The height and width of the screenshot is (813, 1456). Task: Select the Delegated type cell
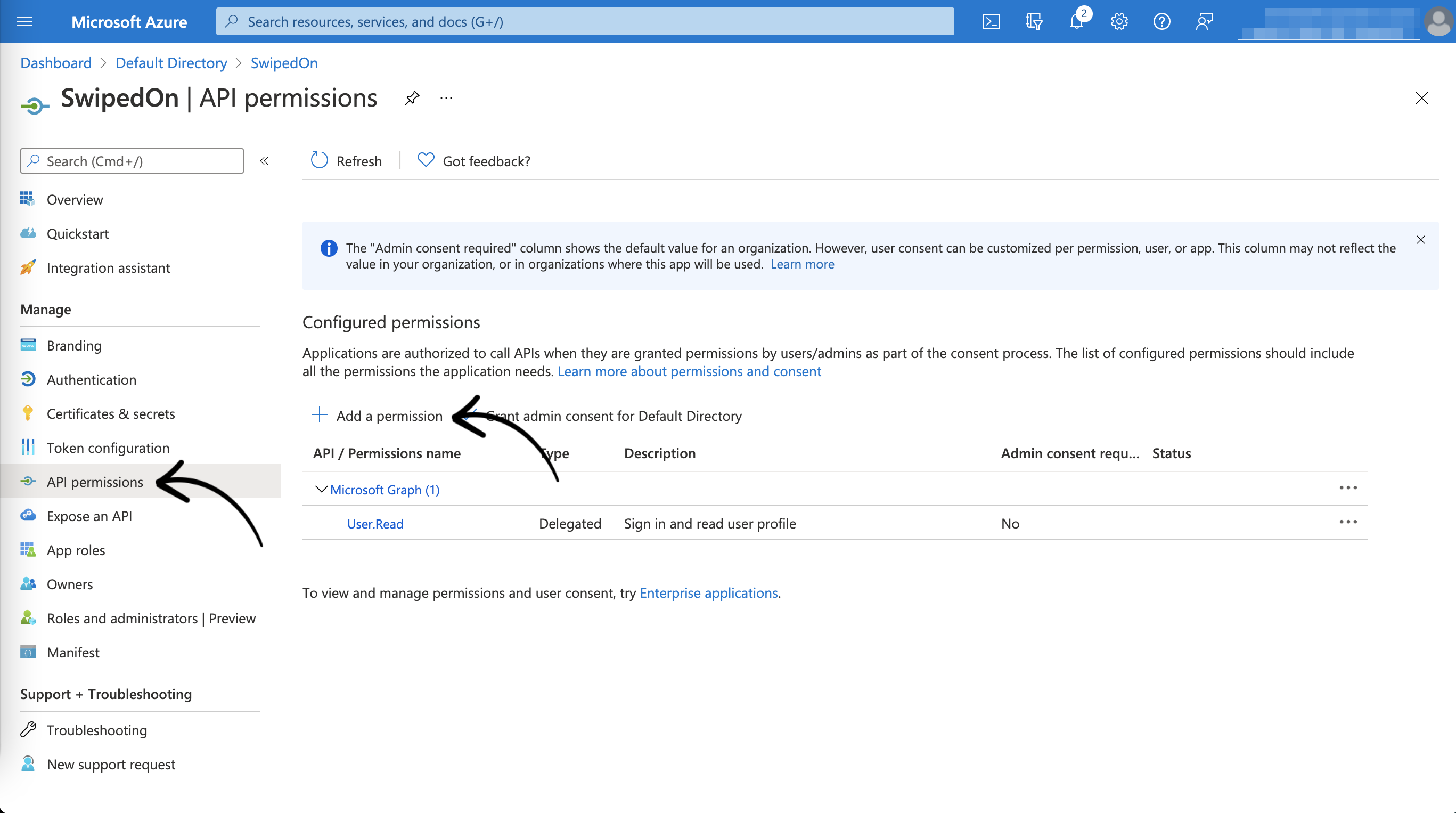point(570,524)
